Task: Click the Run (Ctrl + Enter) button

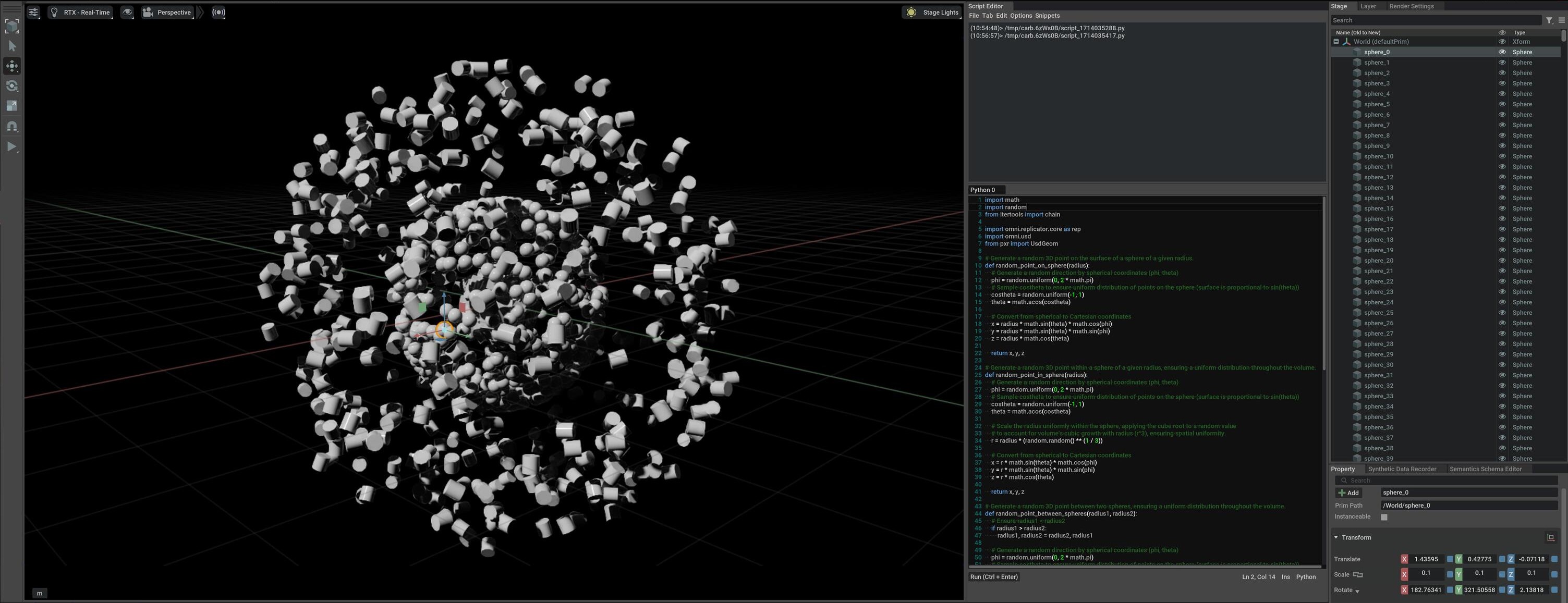Action: pos(993,577)
